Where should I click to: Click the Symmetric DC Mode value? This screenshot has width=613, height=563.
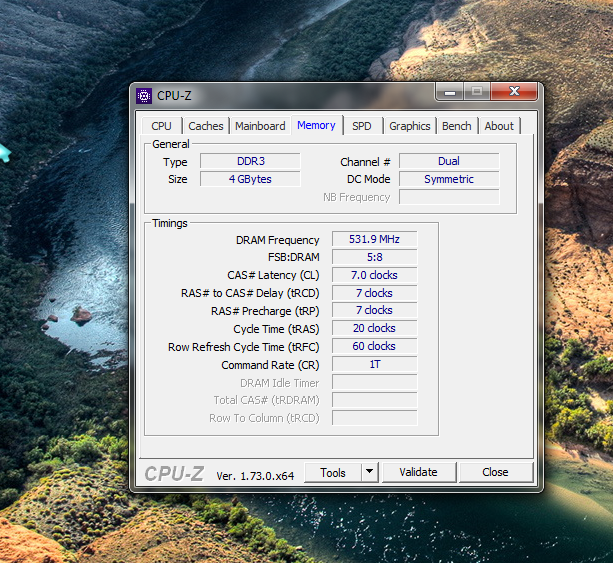(x=449, y=179)
